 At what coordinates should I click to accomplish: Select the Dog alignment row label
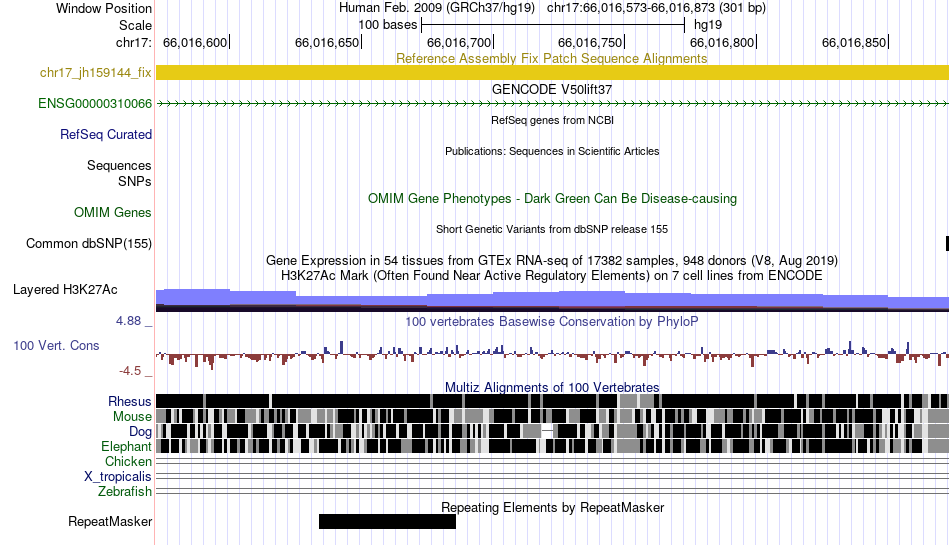(x=140, y=432)
